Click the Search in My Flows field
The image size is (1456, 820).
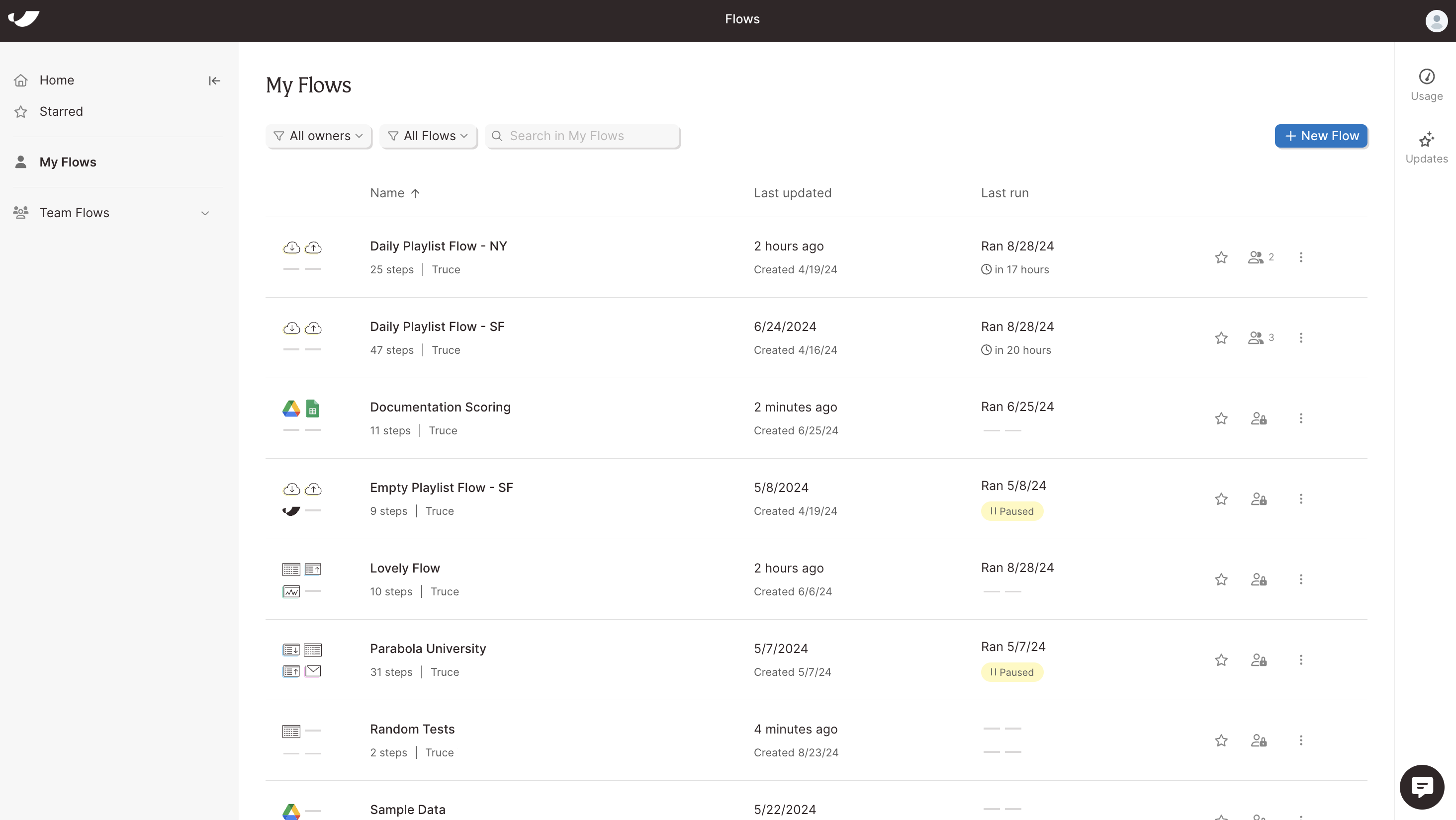(x=582, y=136)
